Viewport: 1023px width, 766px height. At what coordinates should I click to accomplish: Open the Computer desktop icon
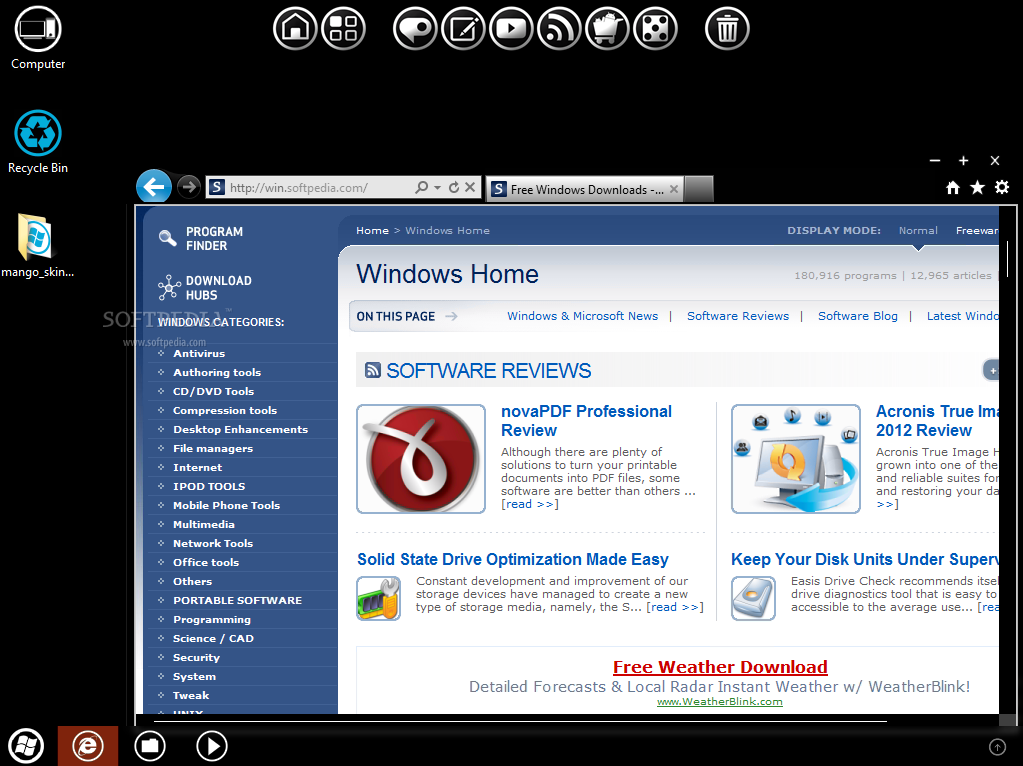click(38, 38)
